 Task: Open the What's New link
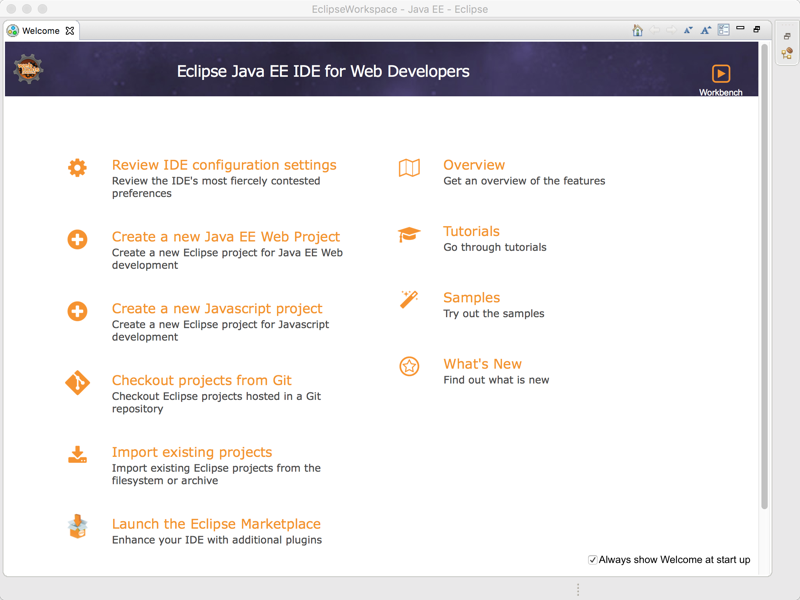[483, 364]
